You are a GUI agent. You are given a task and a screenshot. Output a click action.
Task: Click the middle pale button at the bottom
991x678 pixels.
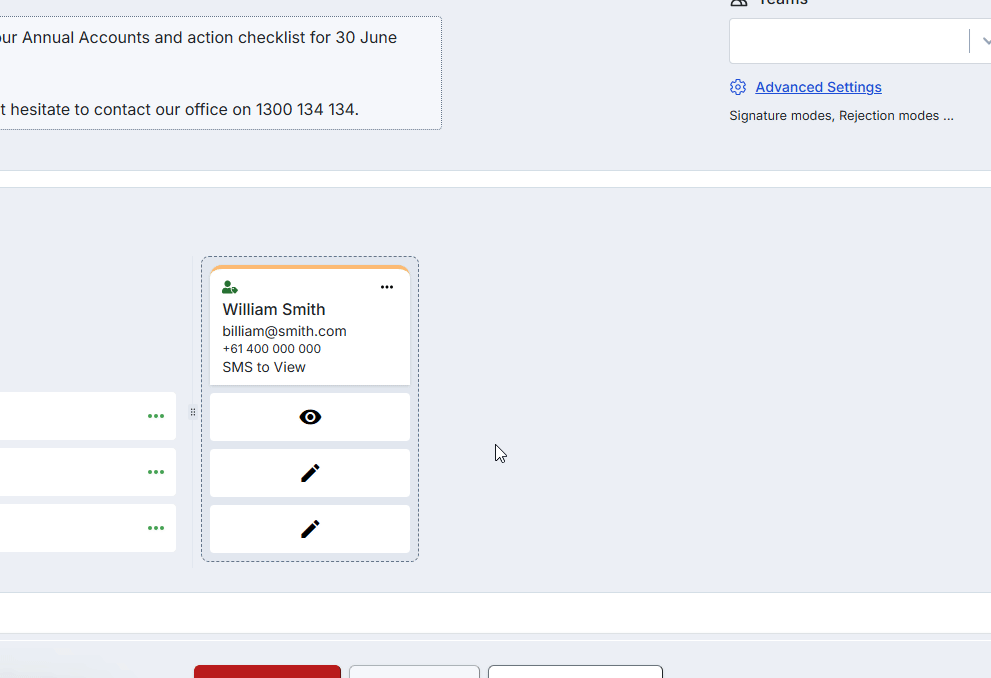pyautogui.click(x=414, y=671)
